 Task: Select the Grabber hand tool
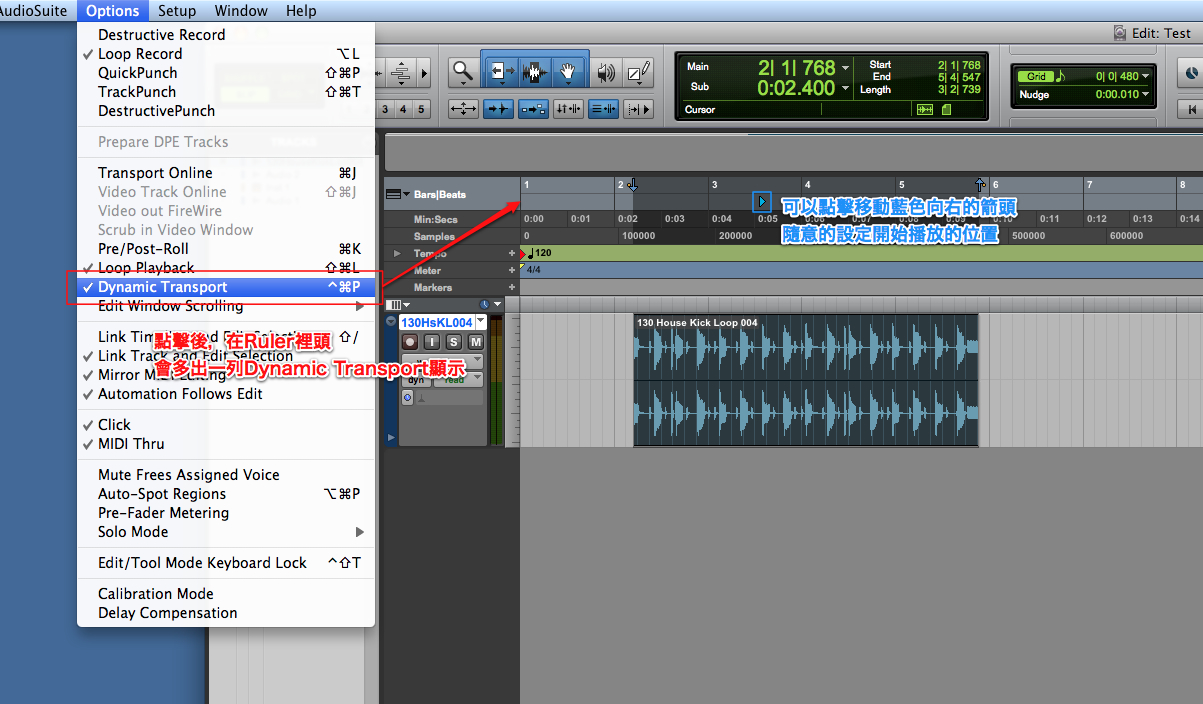click(567, 70)
